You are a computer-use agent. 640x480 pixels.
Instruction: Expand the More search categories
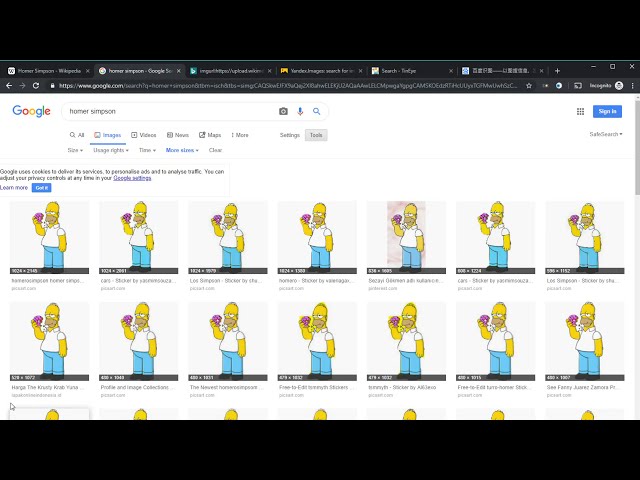pyautogui.click(x=240, y=135)
